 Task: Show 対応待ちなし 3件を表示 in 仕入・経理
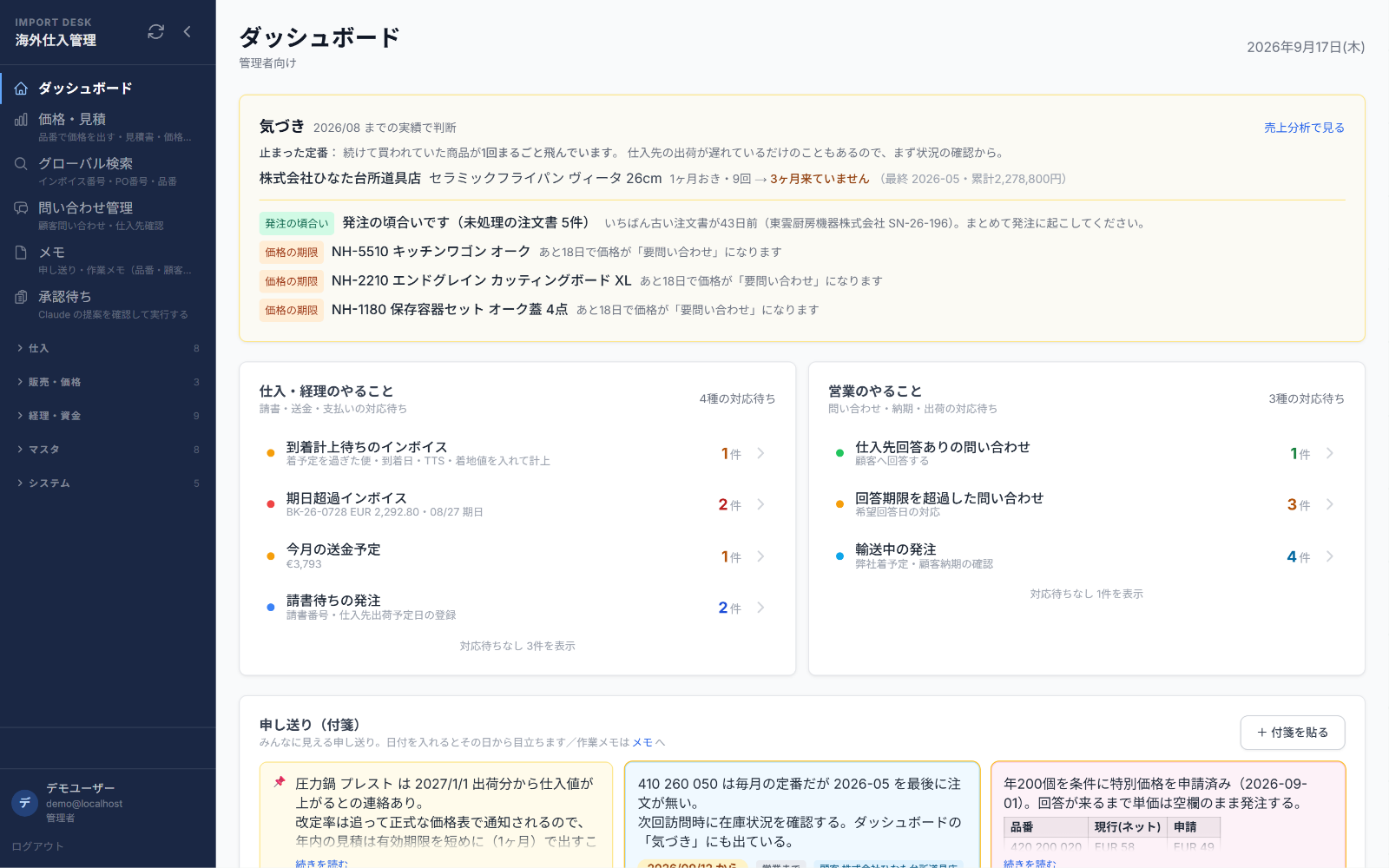(517, 646)
